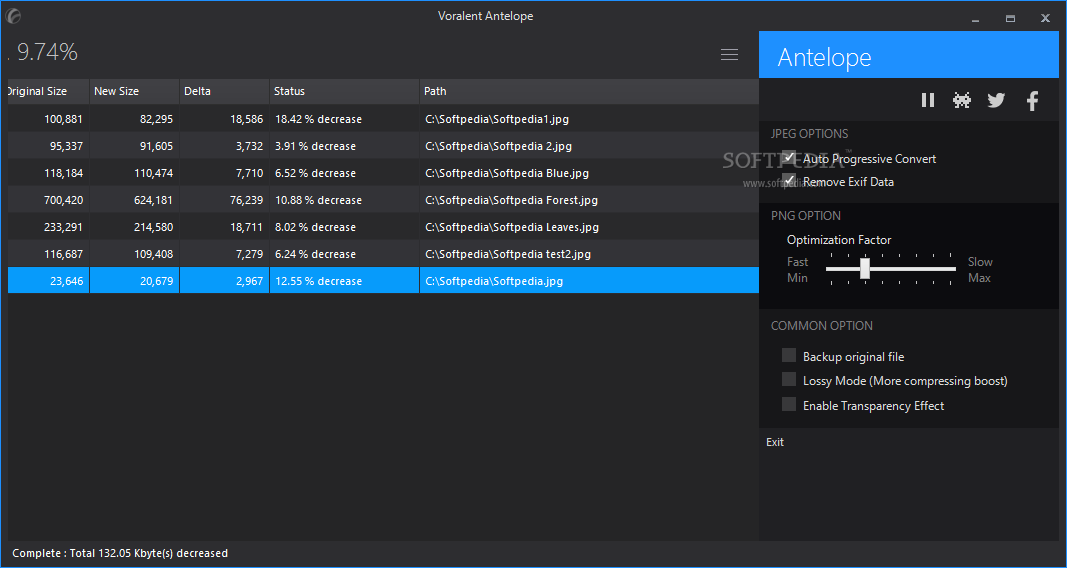
Task: Click status cell 12.55 % decrease
Action: (344, 281)
